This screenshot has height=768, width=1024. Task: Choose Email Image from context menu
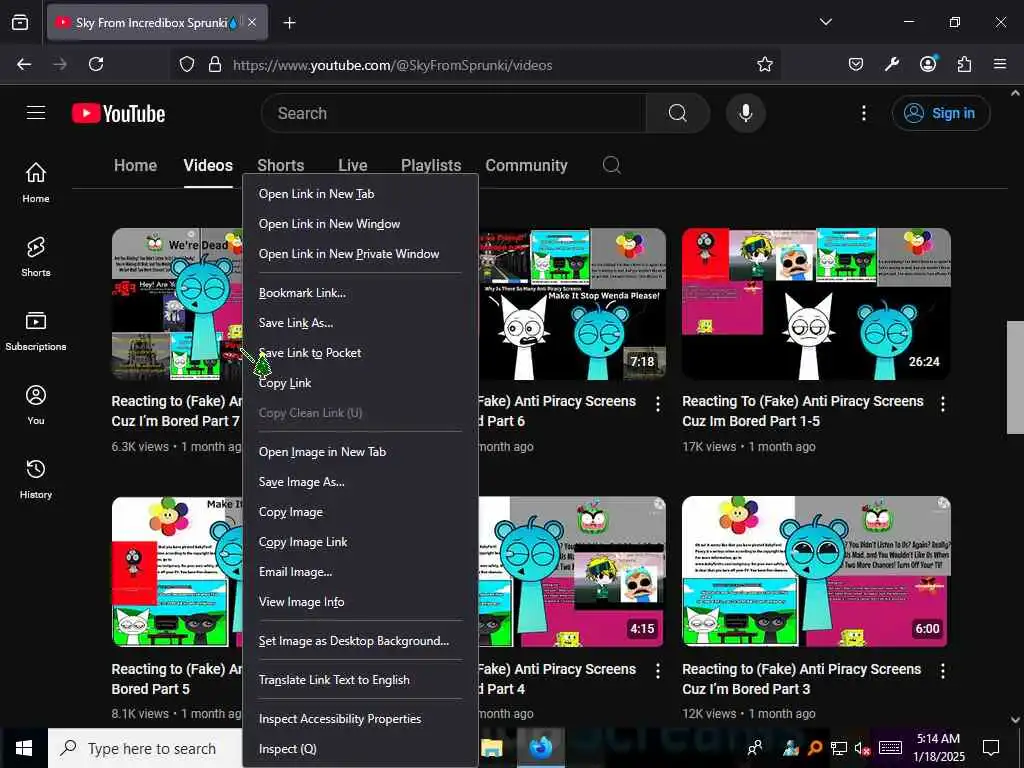(x=360, y=572)
